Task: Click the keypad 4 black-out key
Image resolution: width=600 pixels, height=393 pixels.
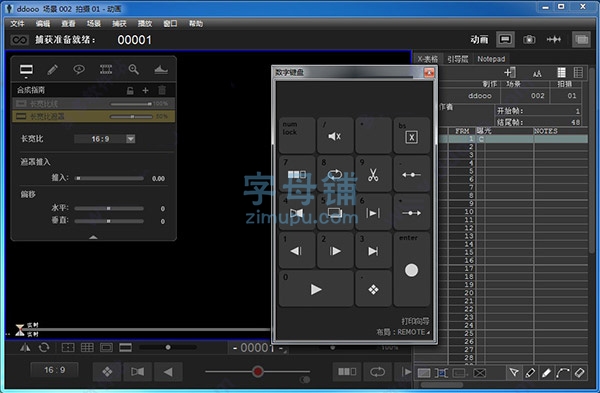Action: (297, 212)
